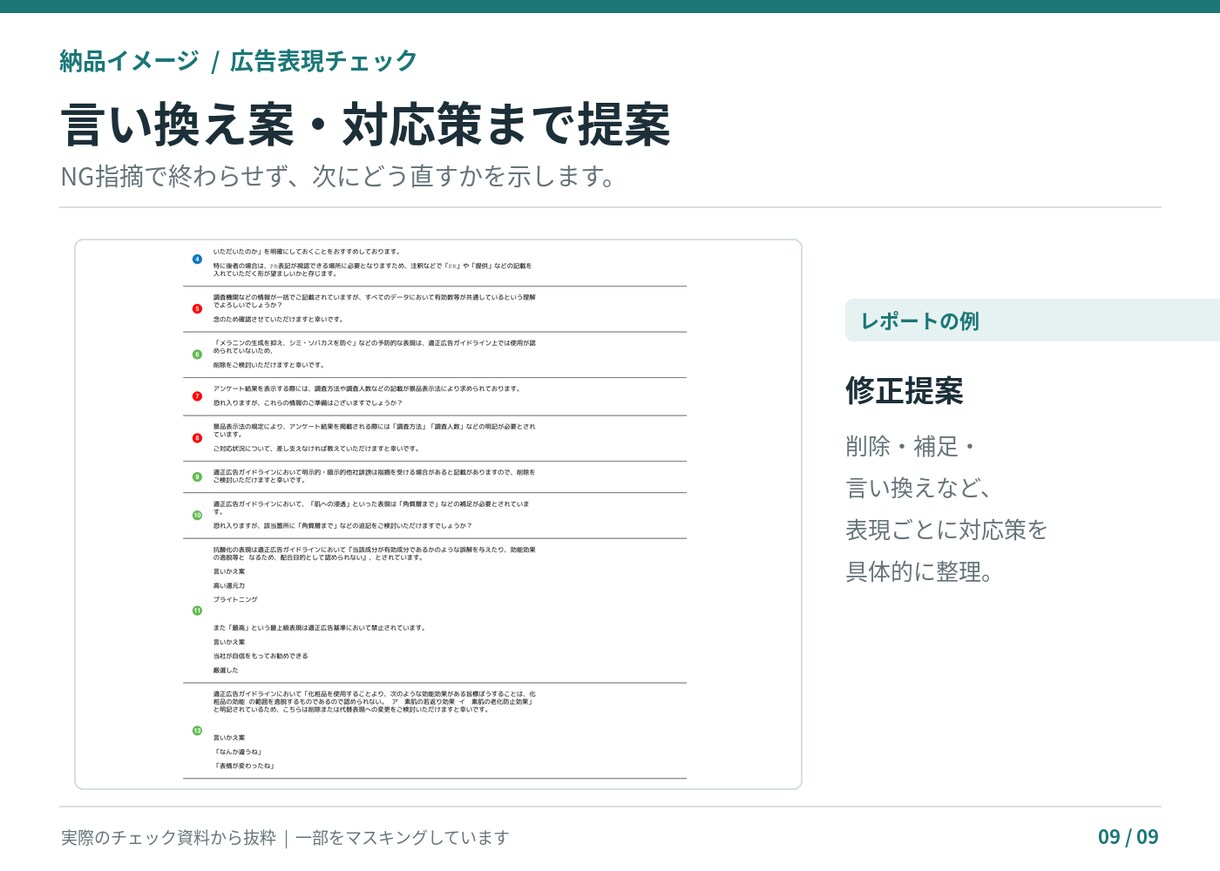Click the subtitle 'NG指摘で終わらせず、次にどう直すかを示します。'
The height and width of the screenshot is (871, 1220).
(337, 176)
